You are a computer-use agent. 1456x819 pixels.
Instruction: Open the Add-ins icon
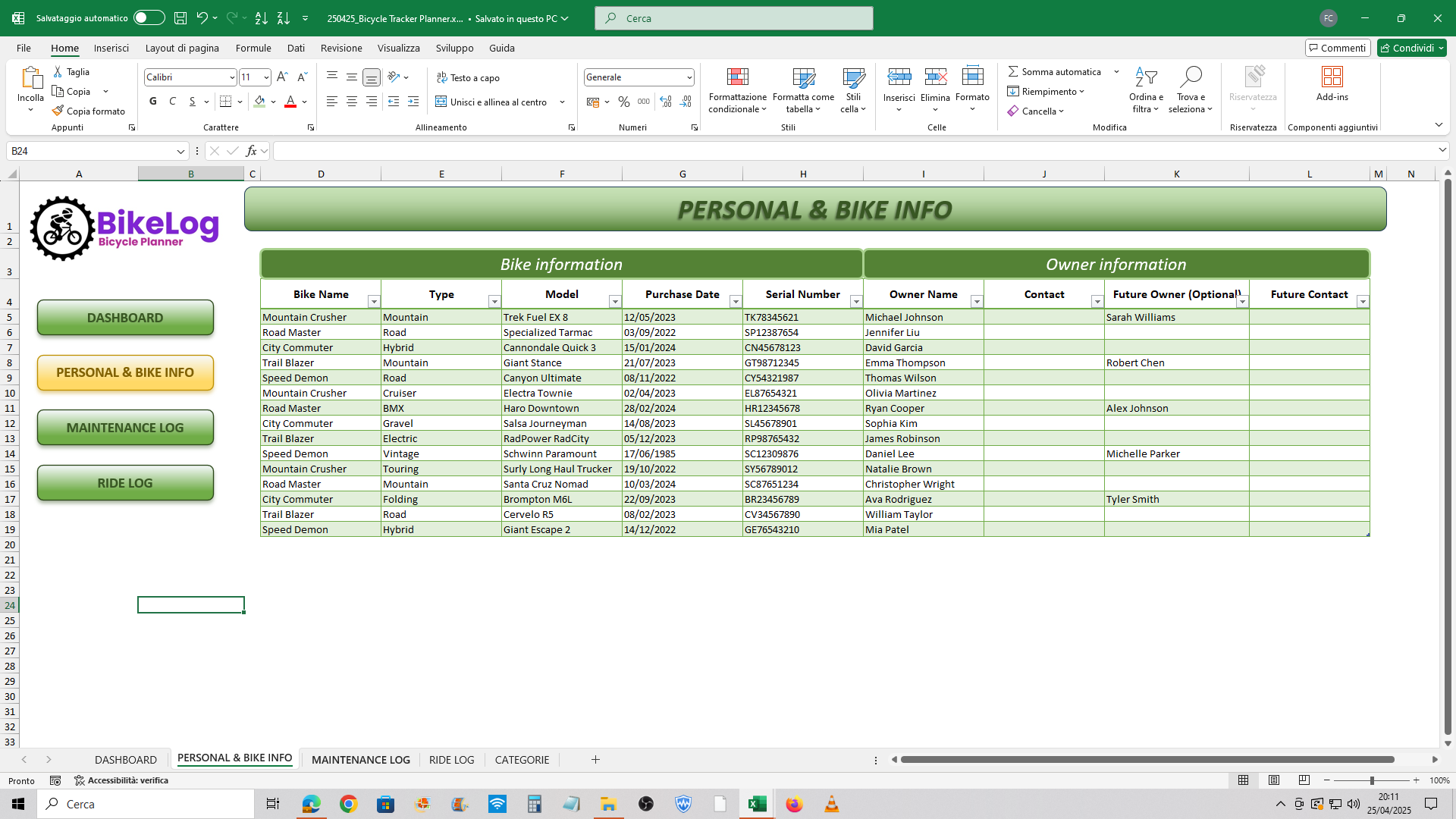1332,77
